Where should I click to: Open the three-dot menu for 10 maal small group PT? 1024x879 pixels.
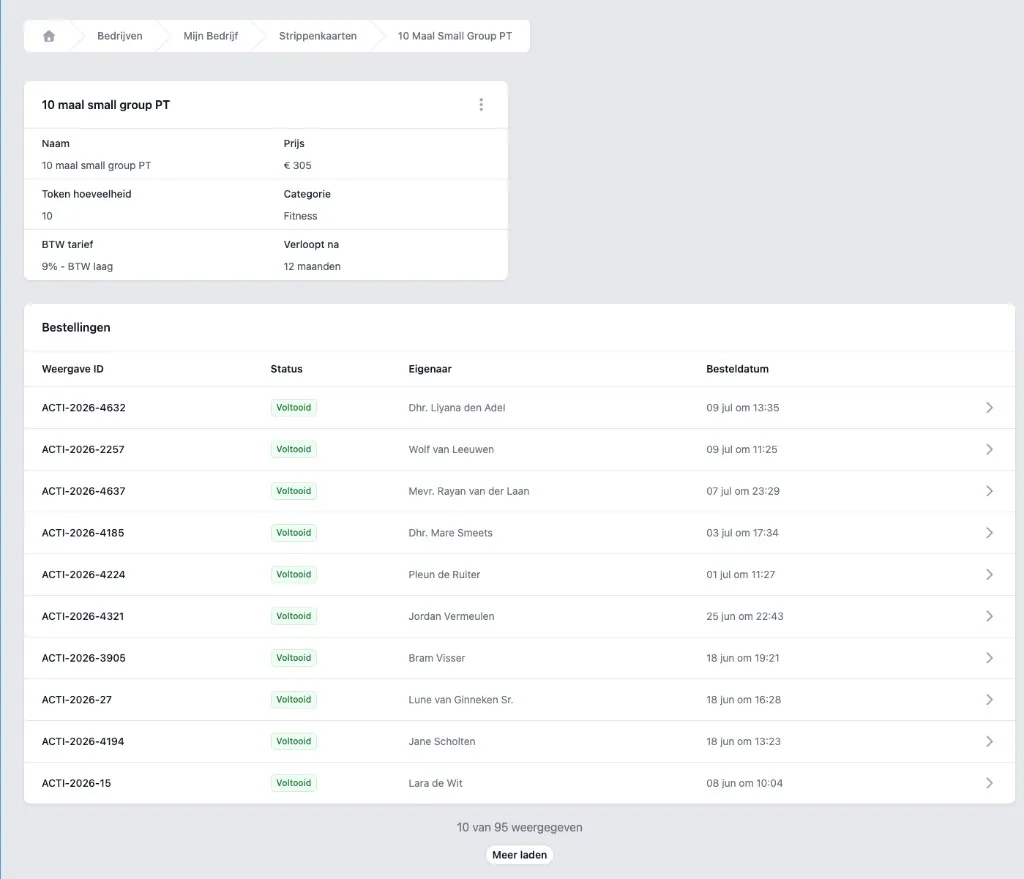[481, 104]
